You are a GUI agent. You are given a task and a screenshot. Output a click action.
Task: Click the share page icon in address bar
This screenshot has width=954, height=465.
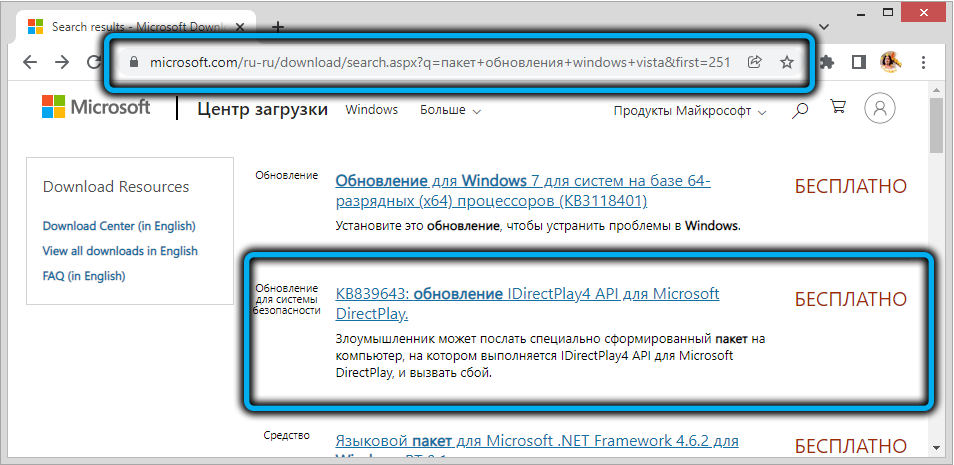pos(755,62)
